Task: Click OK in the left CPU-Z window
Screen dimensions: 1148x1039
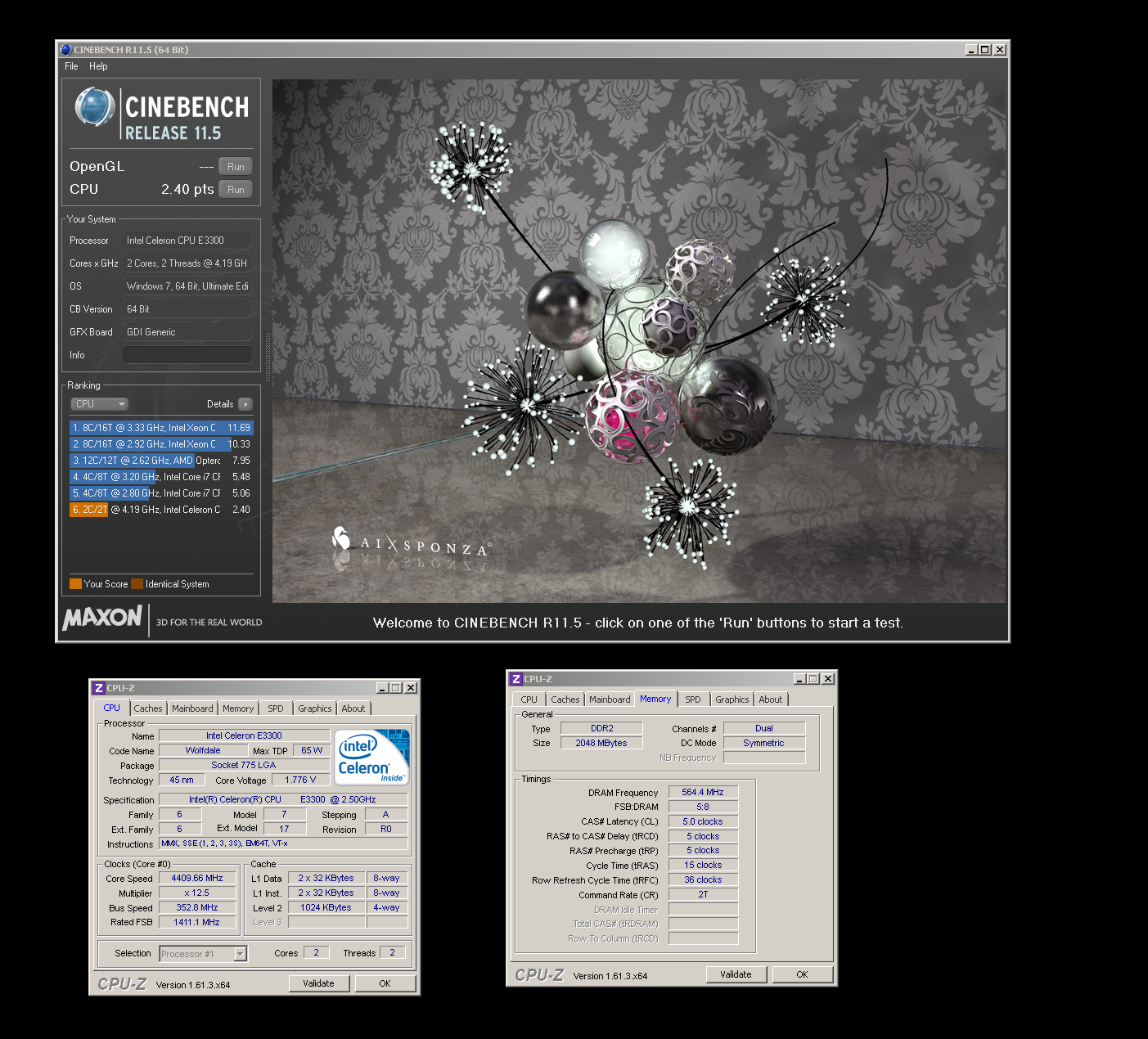Action: click(x=385, y=983)
